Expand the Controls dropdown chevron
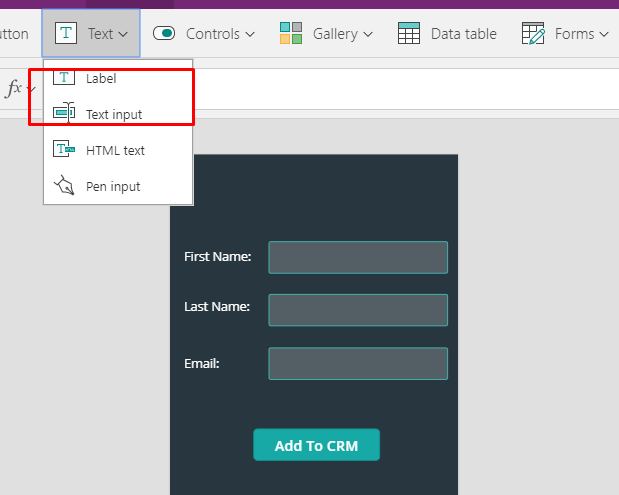This screenshot has width=619, height=495. [x=249, y=34]
